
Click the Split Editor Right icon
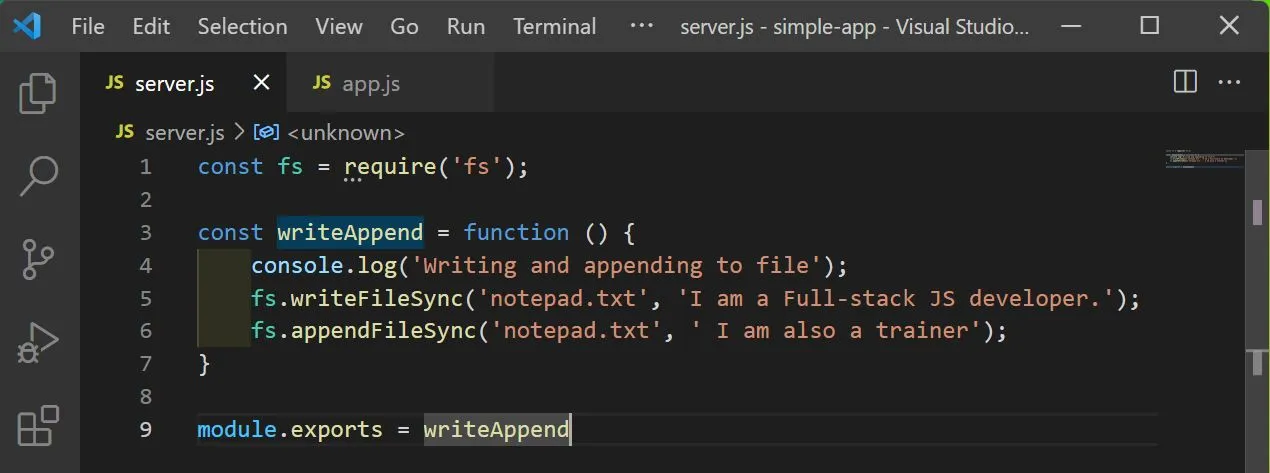(x=1185, y=82)
